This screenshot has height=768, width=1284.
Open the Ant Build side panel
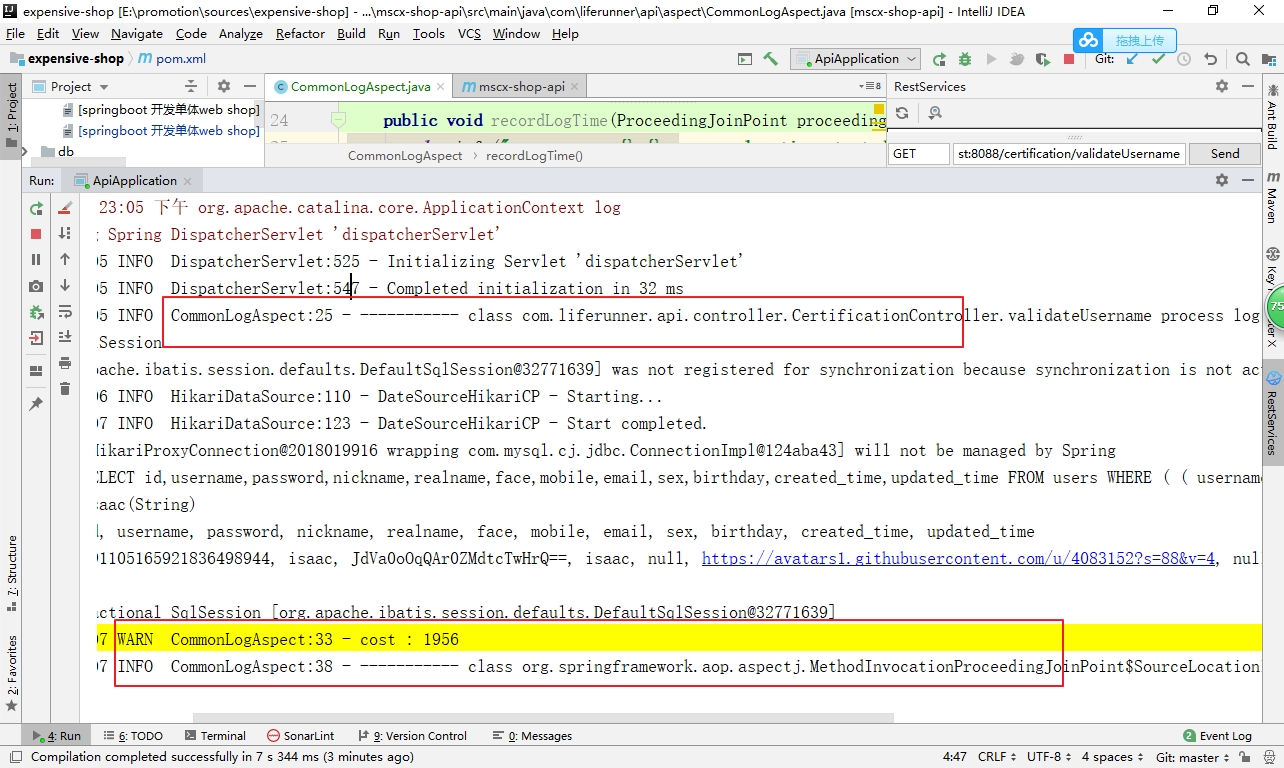pos(1272,118)
